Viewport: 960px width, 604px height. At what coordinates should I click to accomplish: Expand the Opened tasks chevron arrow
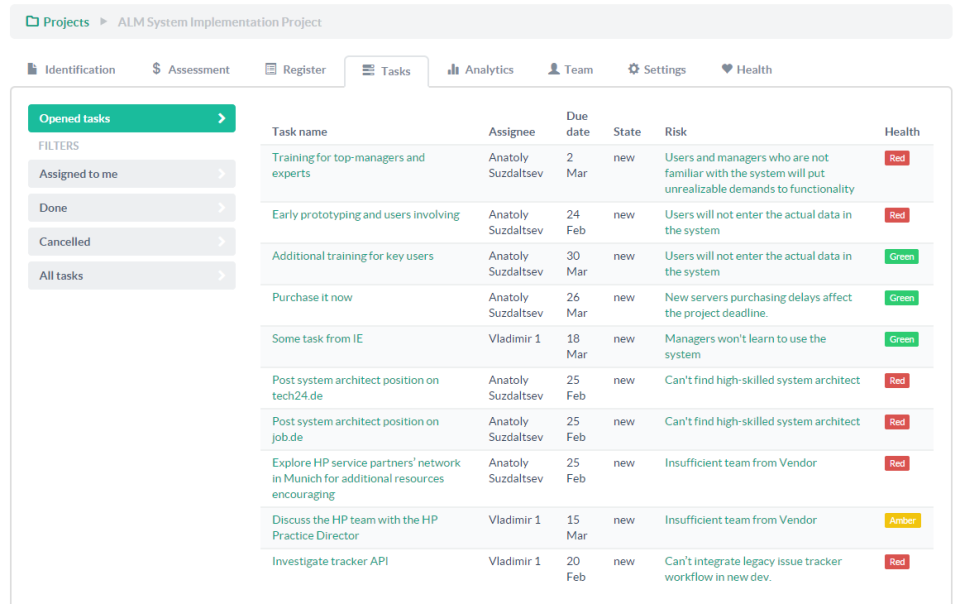[221, 119]
